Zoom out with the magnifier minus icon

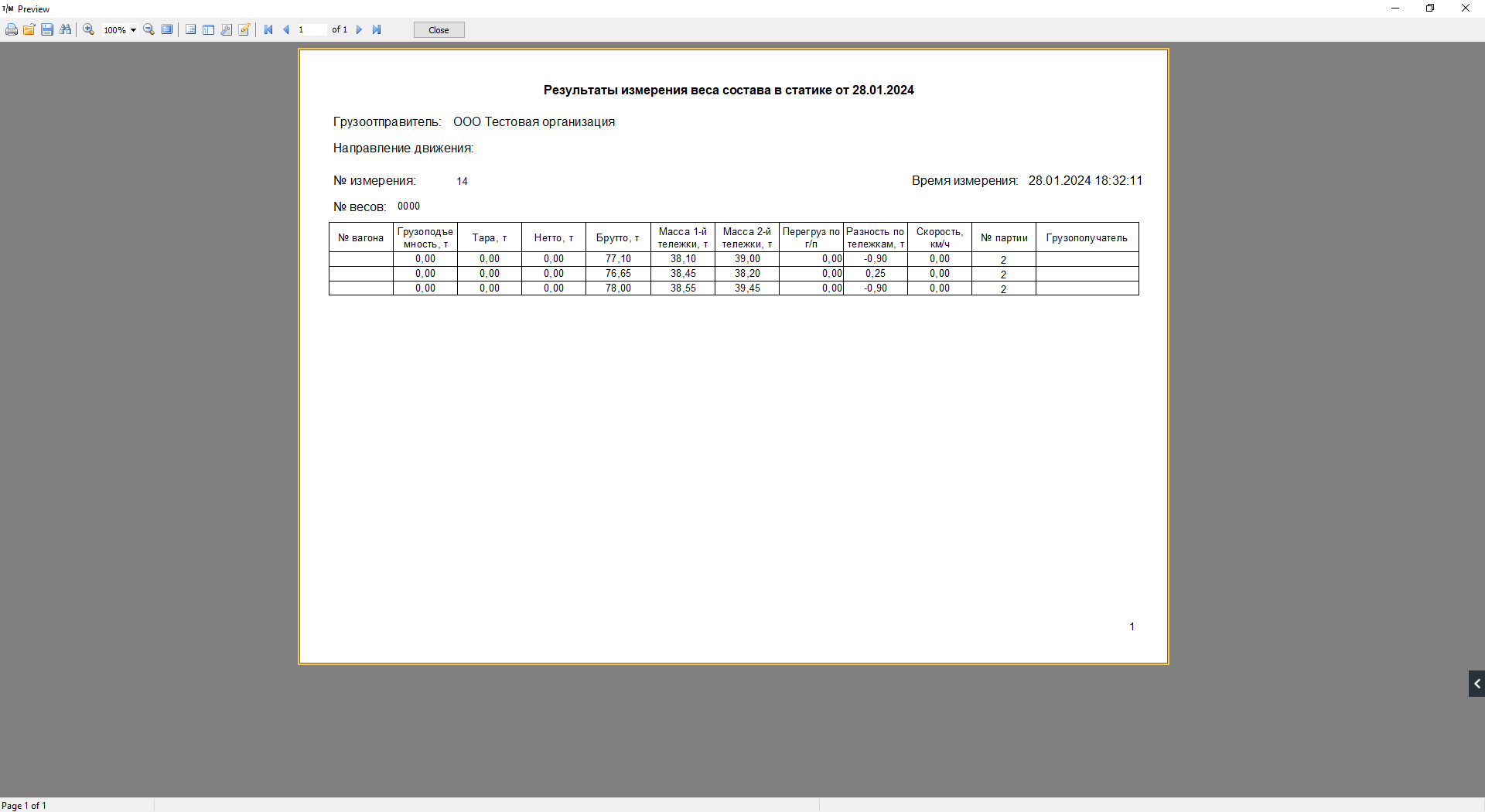pos(149,30)
